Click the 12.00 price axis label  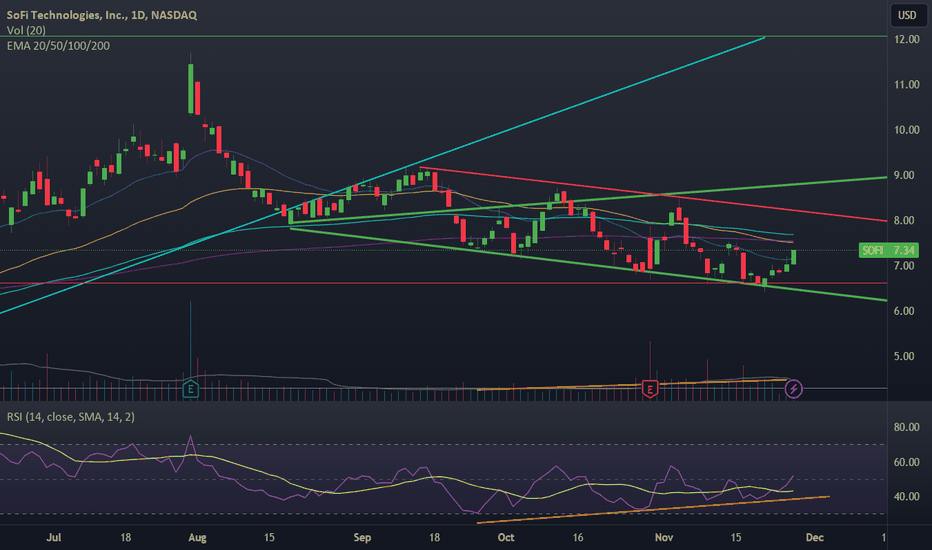pyautogui.click(x=906, y=39)
